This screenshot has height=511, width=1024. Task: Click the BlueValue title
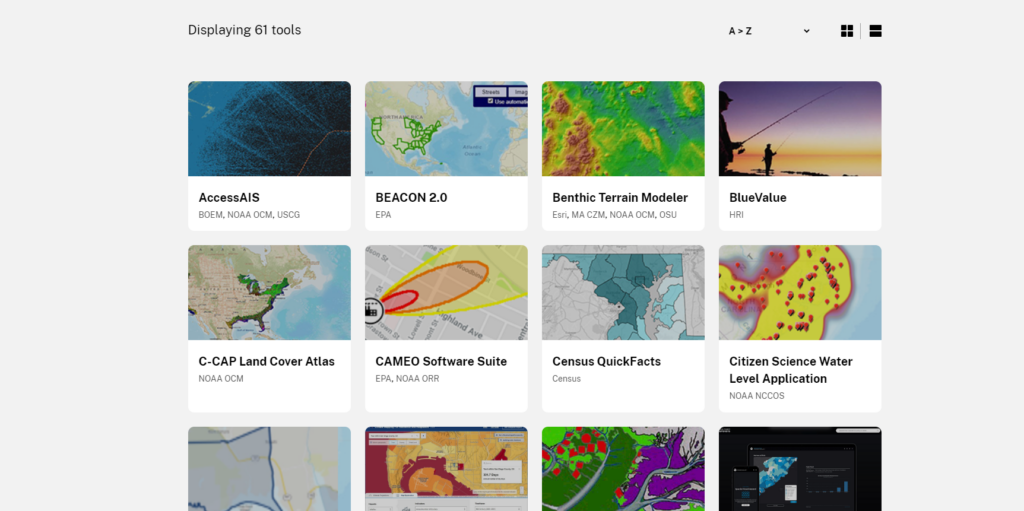758,197
